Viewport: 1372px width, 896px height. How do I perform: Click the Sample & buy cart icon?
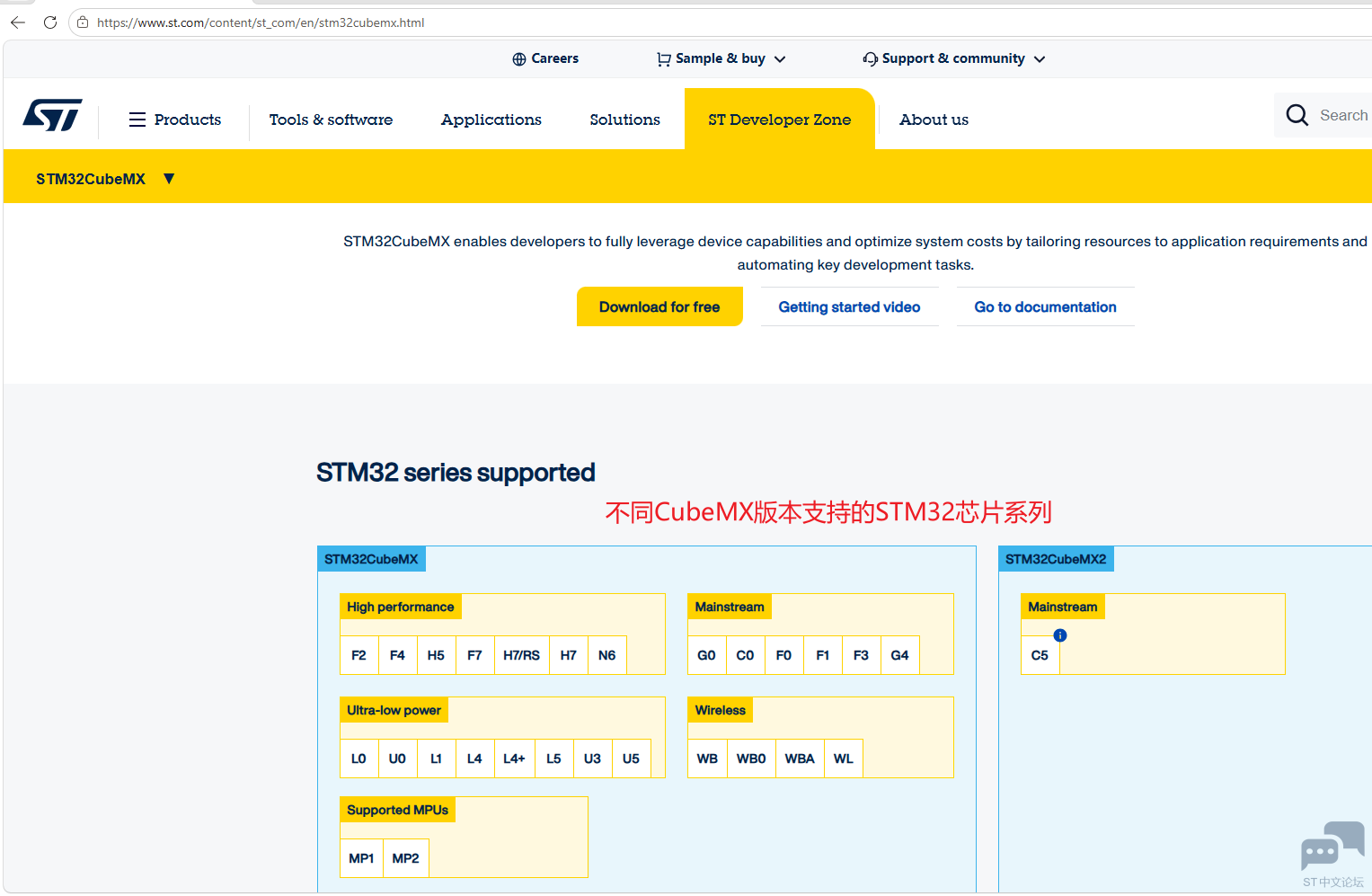(x=664, y=59)
